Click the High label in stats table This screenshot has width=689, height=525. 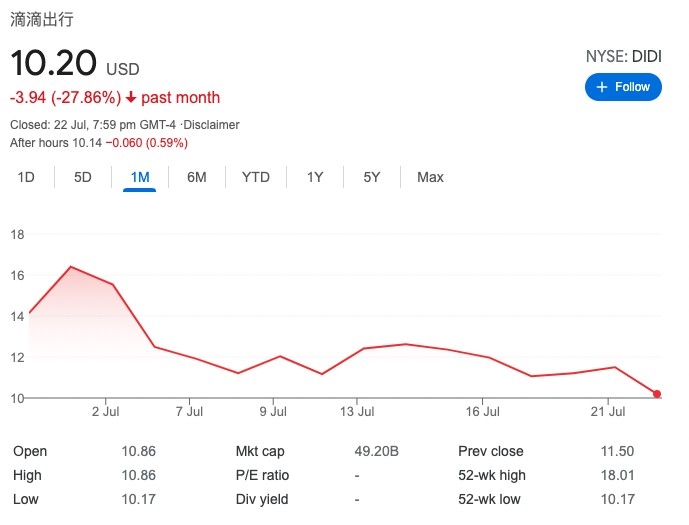(x=27, y=475)
